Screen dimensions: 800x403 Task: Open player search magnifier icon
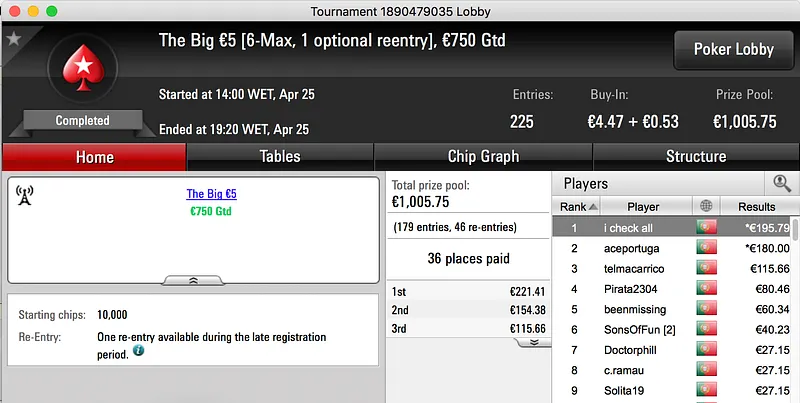(x=781, y=183)
